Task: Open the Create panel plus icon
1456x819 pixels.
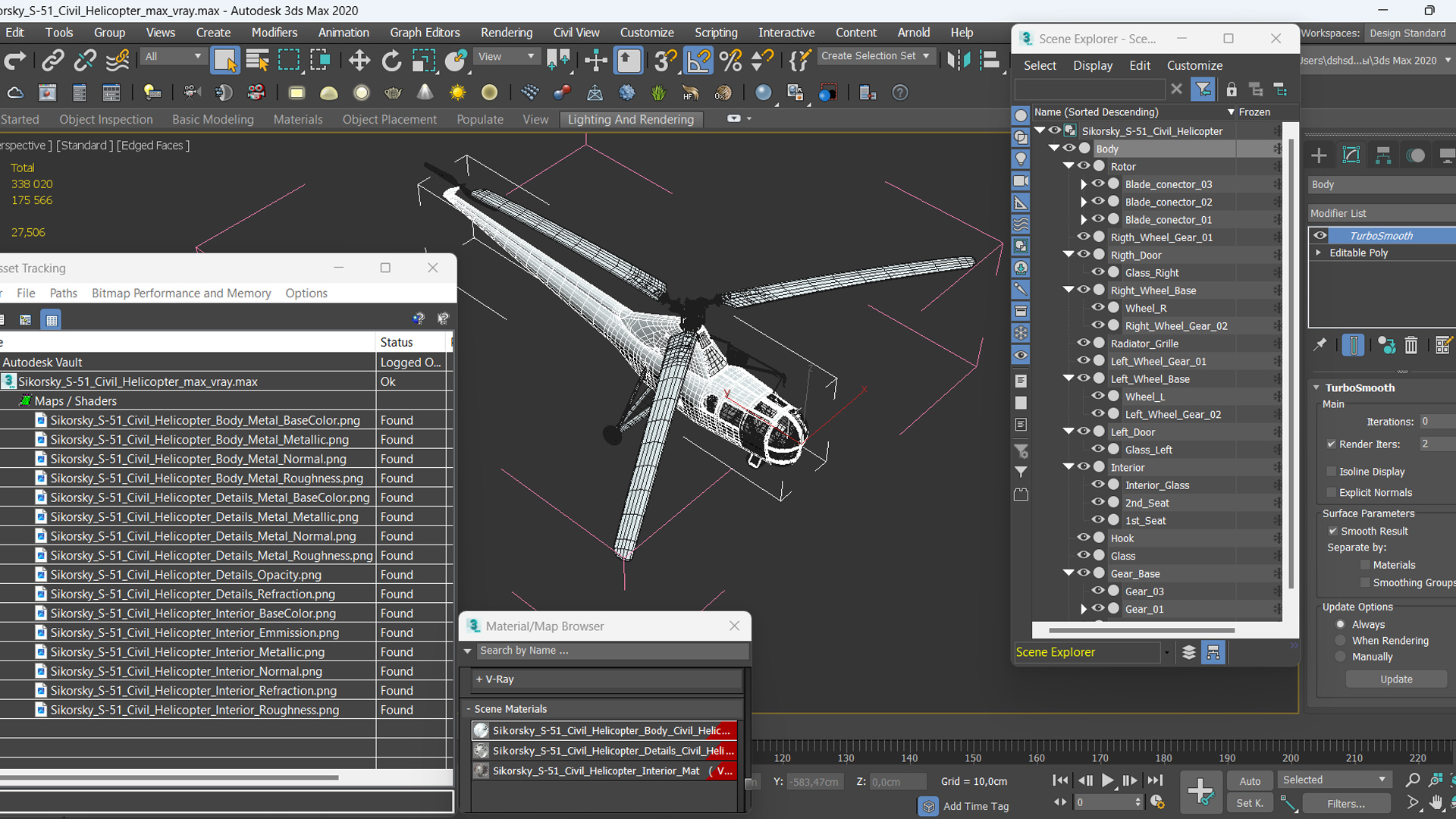Action: (x=1319, y=155)
